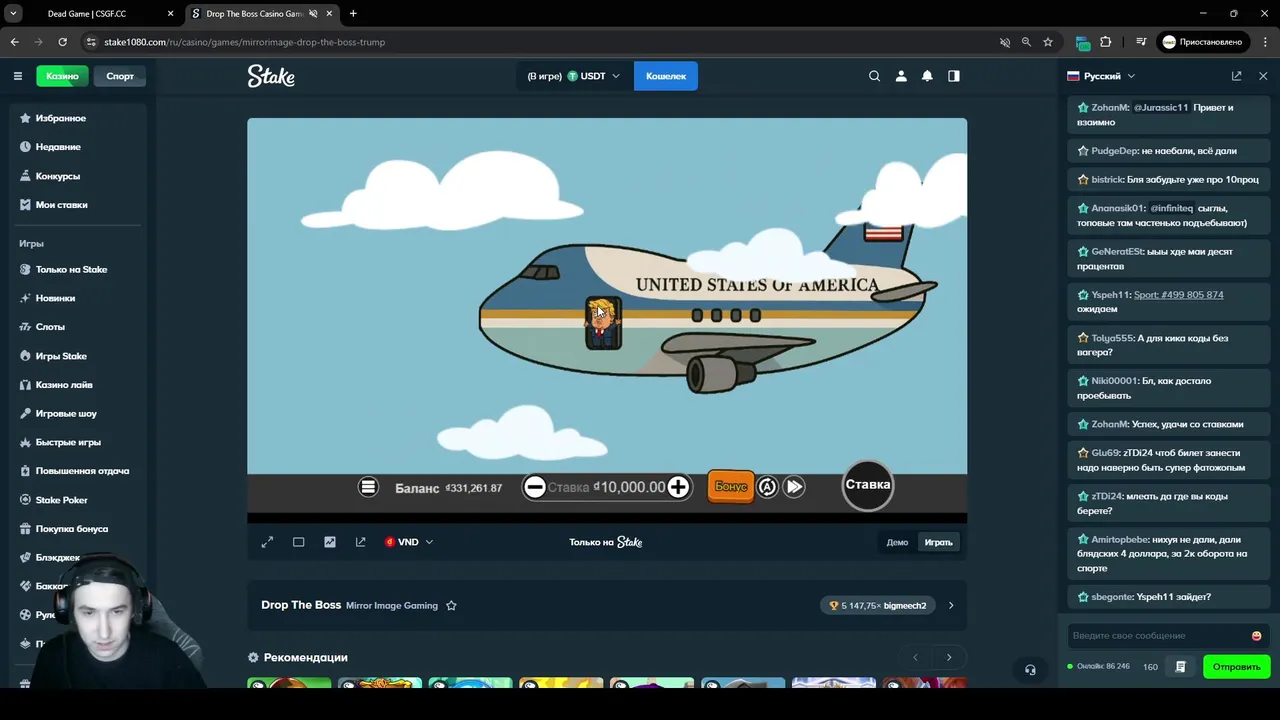Image resolution: width=1280 pixels, height=720 pixels.
Task: Click the Отправить send button
Action: pos(1237,667)
